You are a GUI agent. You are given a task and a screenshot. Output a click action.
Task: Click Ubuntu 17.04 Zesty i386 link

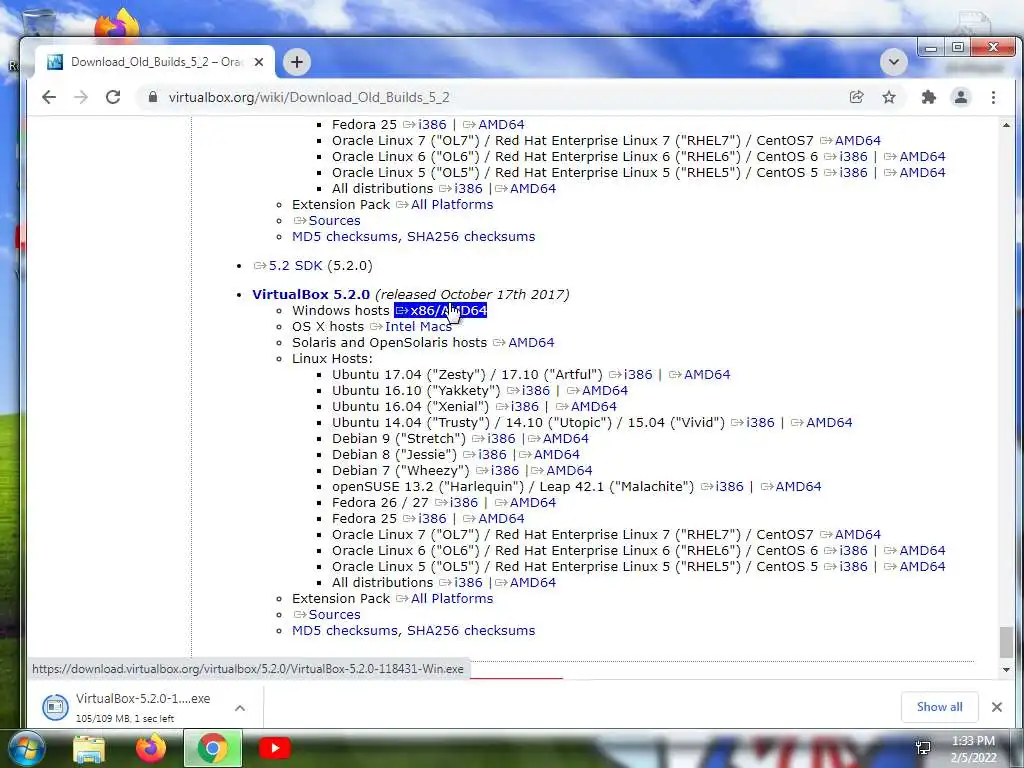tap(631, 374)
